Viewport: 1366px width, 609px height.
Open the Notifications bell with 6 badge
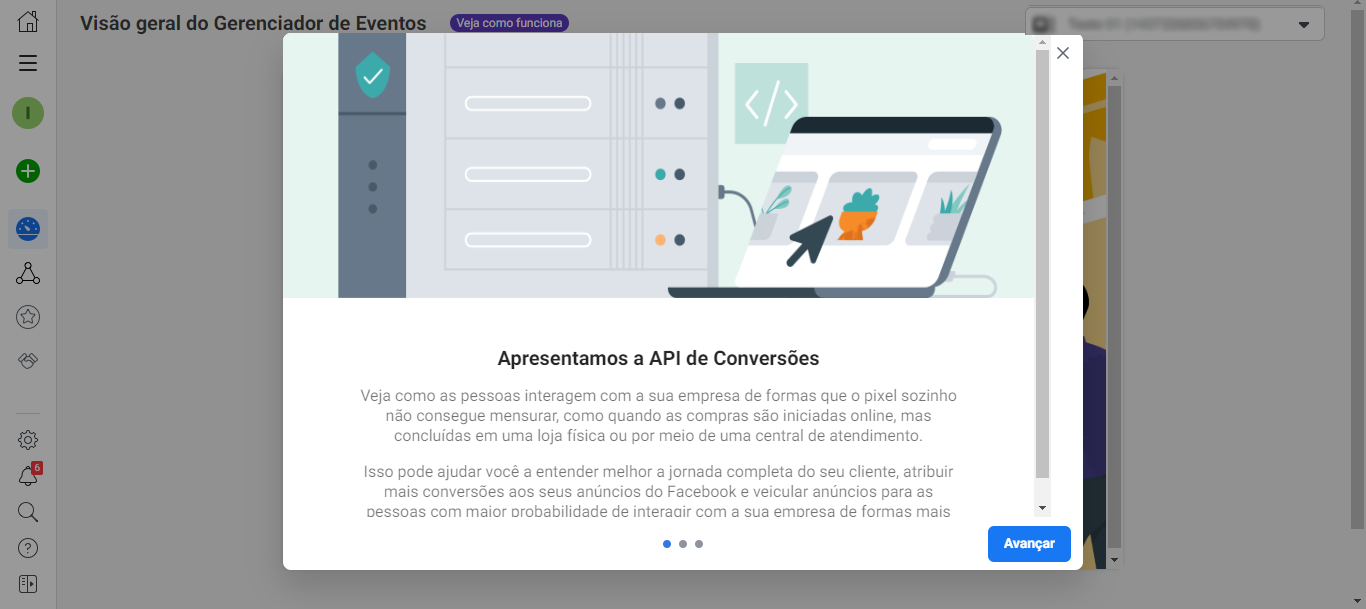28,476
